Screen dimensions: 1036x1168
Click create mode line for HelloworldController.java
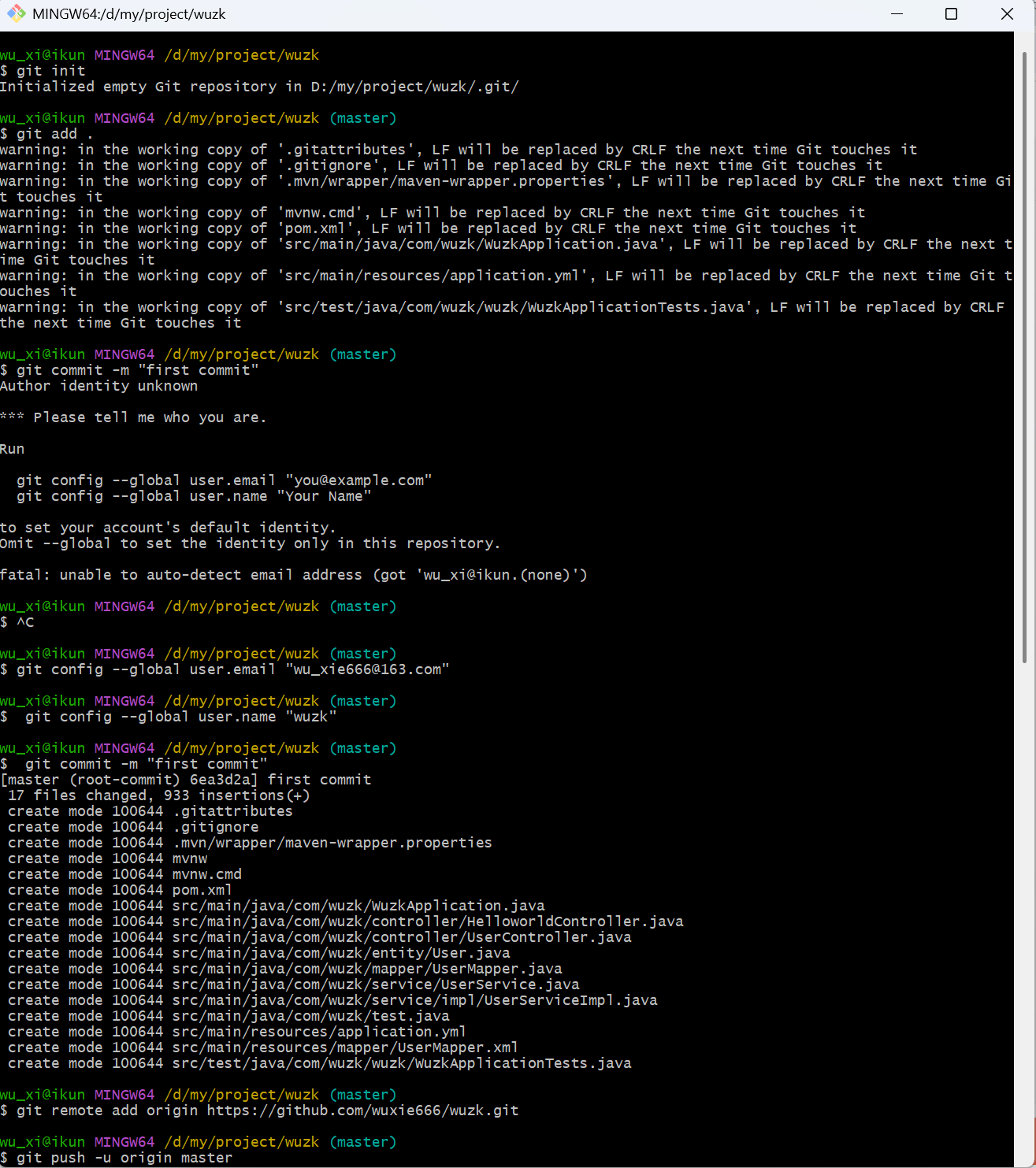[x=346, y=921]
